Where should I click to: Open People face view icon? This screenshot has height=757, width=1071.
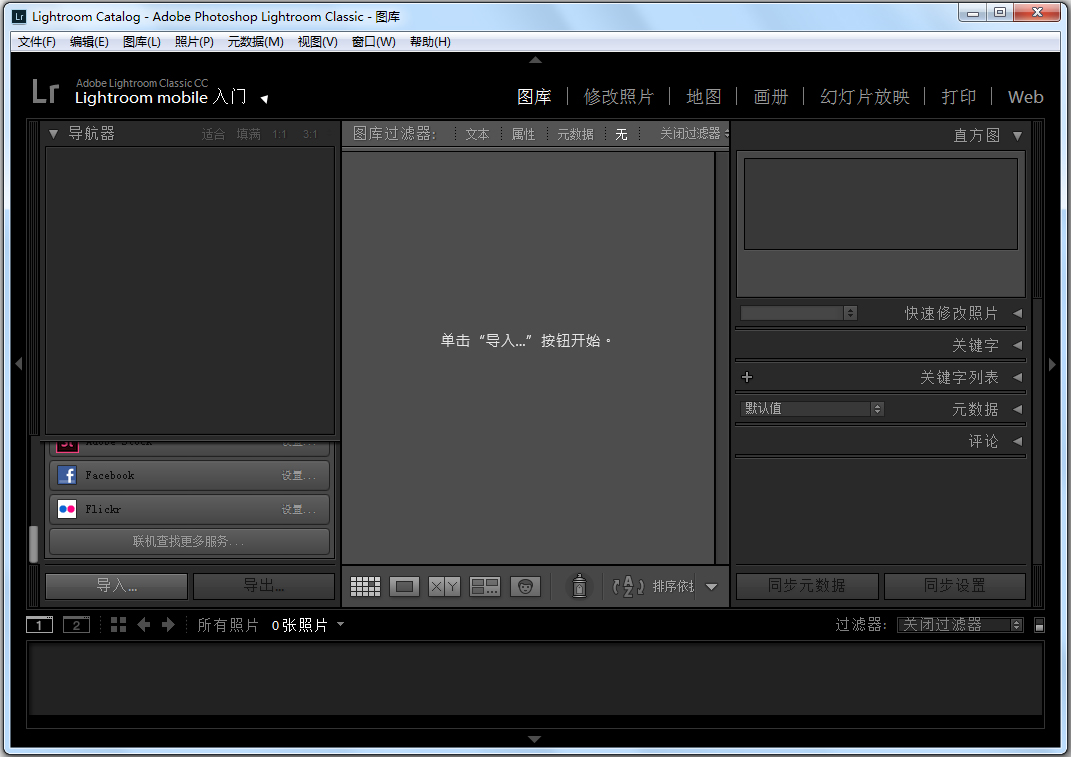pos(525,586)
